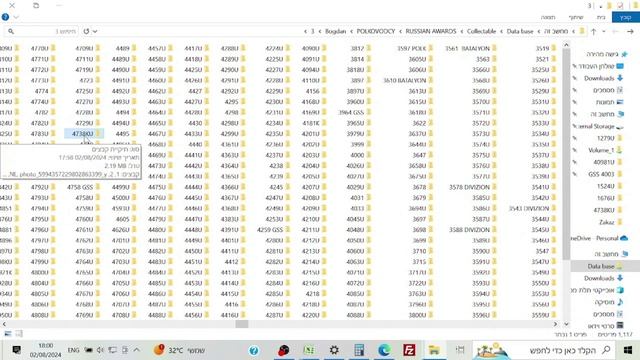Open the 40981U pinned folder
This screenshot has width=640, height=360.
[x=608, y=162]
